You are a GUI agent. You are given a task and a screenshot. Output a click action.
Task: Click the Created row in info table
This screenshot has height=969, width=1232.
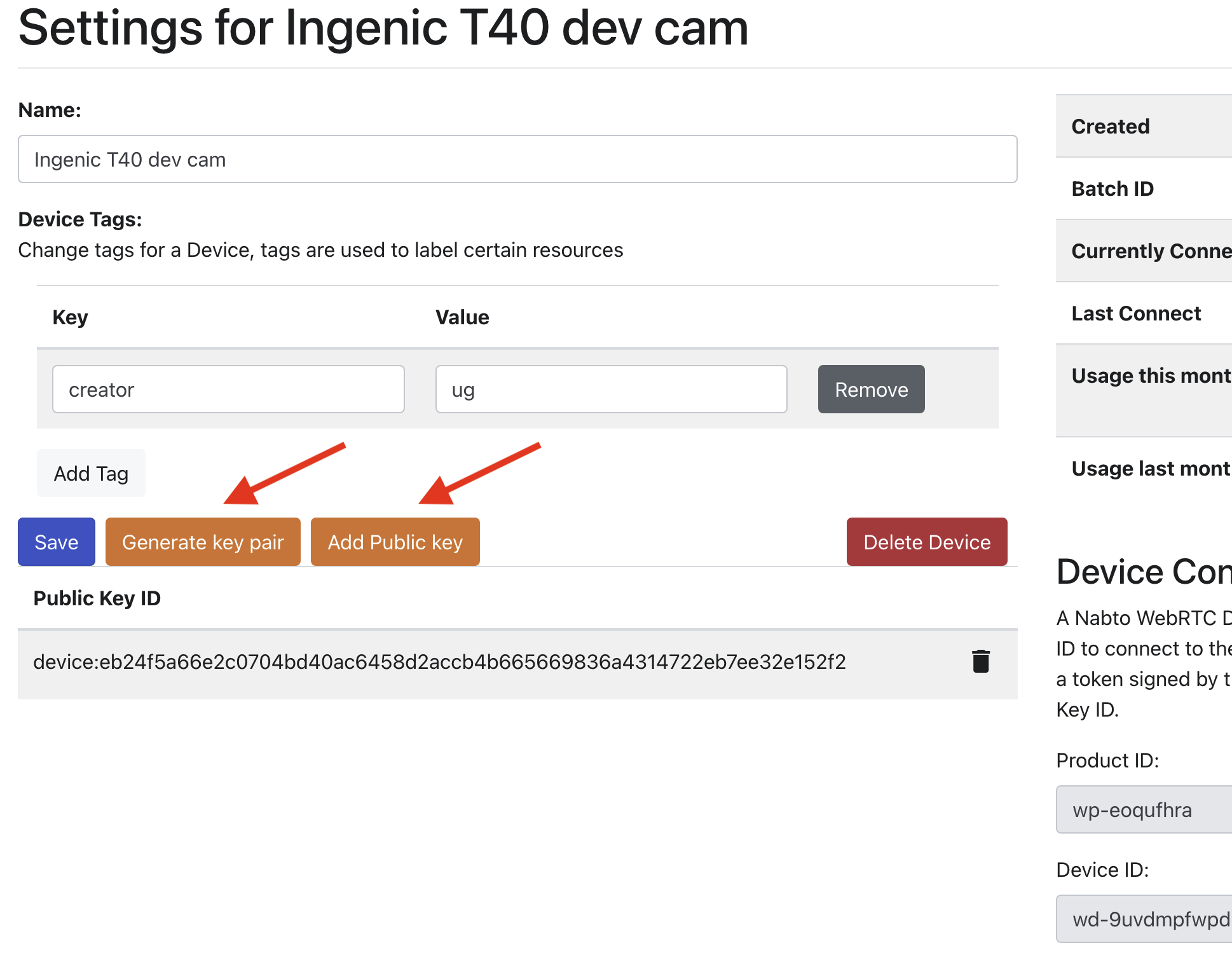click(x=1111, y=127)
